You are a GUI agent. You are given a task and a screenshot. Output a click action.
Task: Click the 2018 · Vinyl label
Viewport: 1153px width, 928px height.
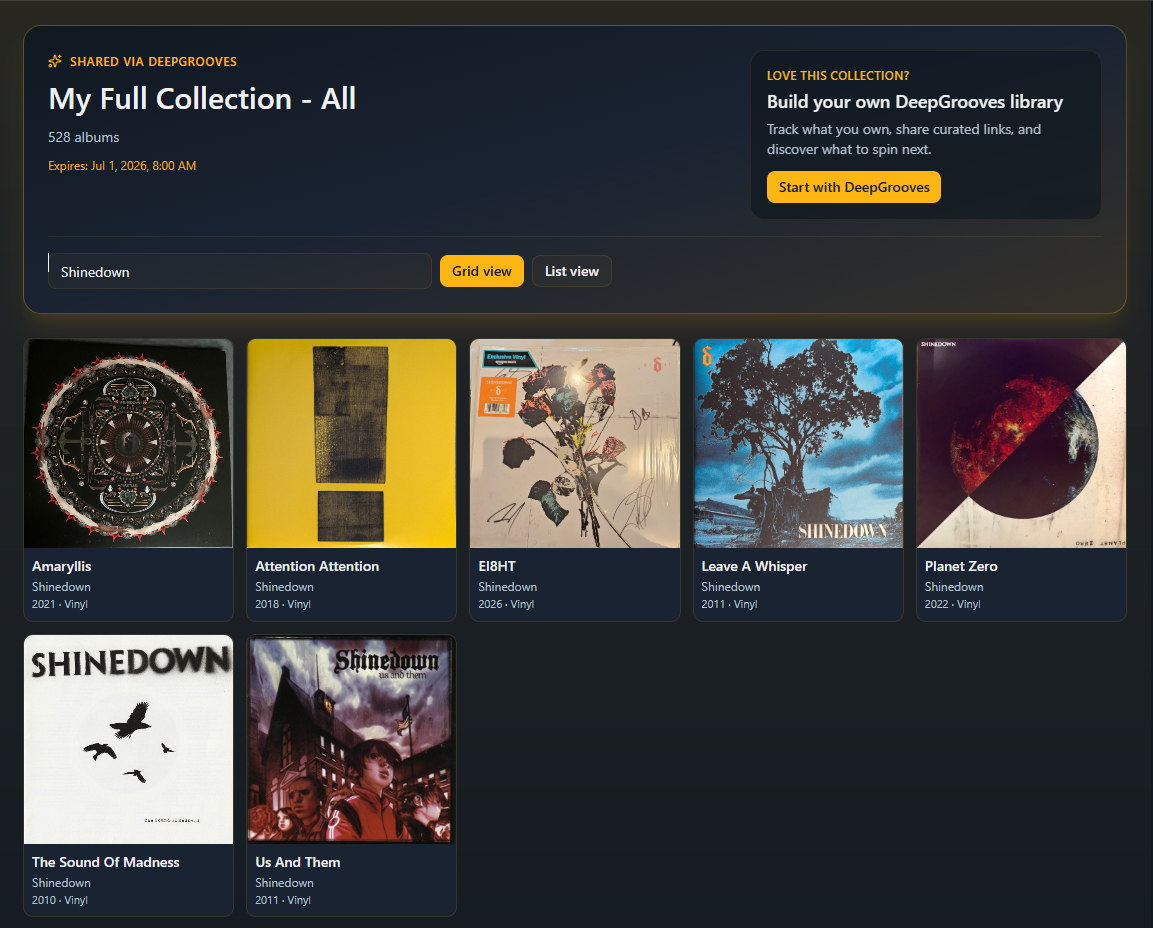[283, 604]
